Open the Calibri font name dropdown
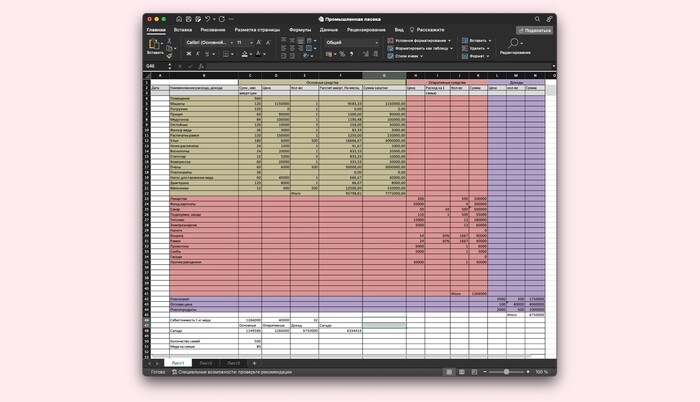 pos(232,42)
